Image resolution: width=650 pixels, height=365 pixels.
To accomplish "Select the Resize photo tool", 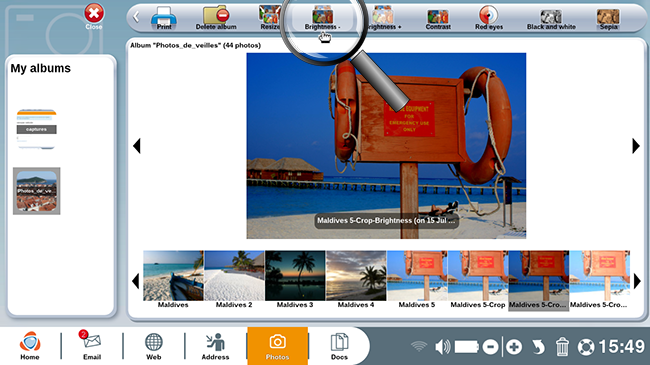I will click(x=270, y=18).
